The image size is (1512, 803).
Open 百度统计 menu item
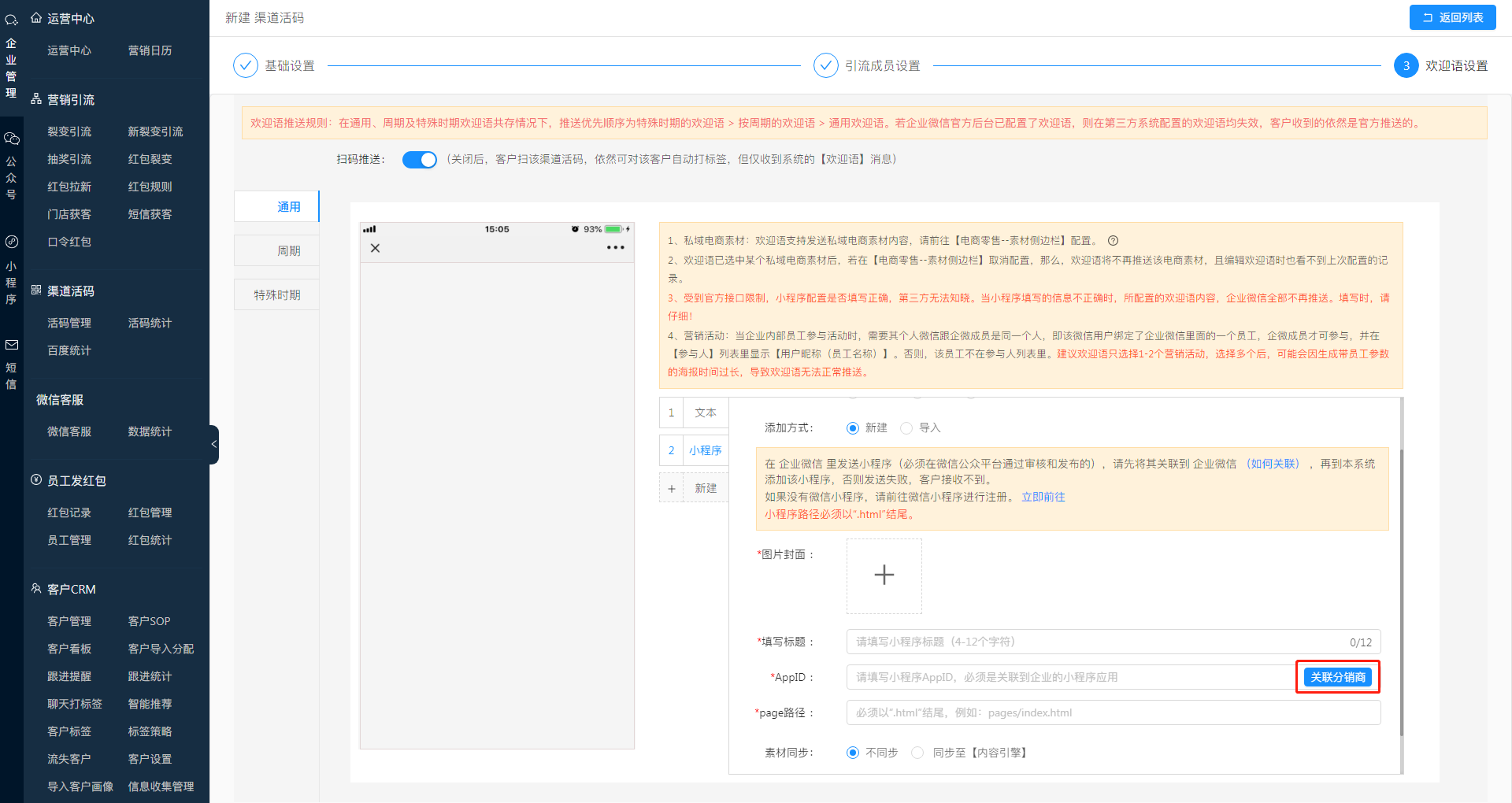click(x=69, y=350)
